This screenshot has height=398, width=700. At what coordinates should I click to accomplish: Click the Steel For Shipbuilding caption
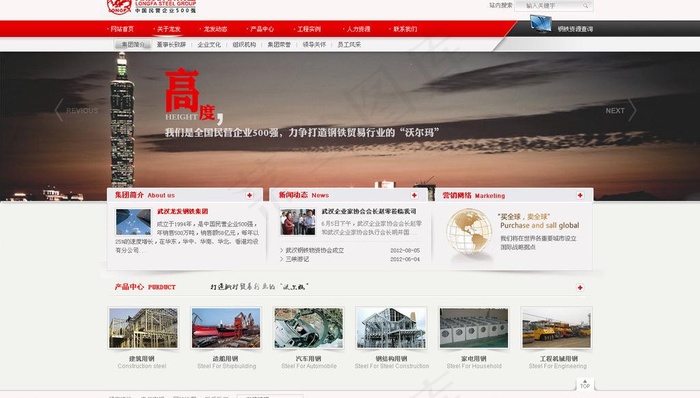pyautogui.click(x=227, y=366)
